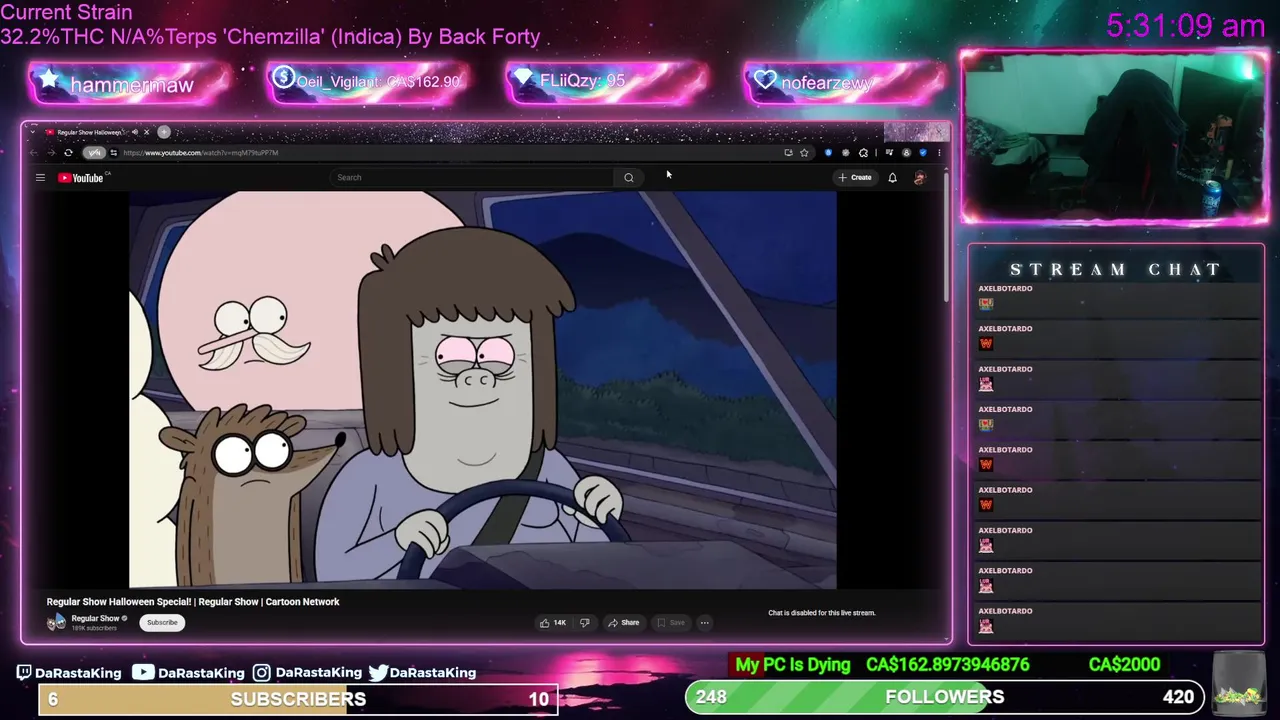This screenshot has height=720, width=1280.
Task: Open site settings icon beside URL
Action: (x=113, y=153)
